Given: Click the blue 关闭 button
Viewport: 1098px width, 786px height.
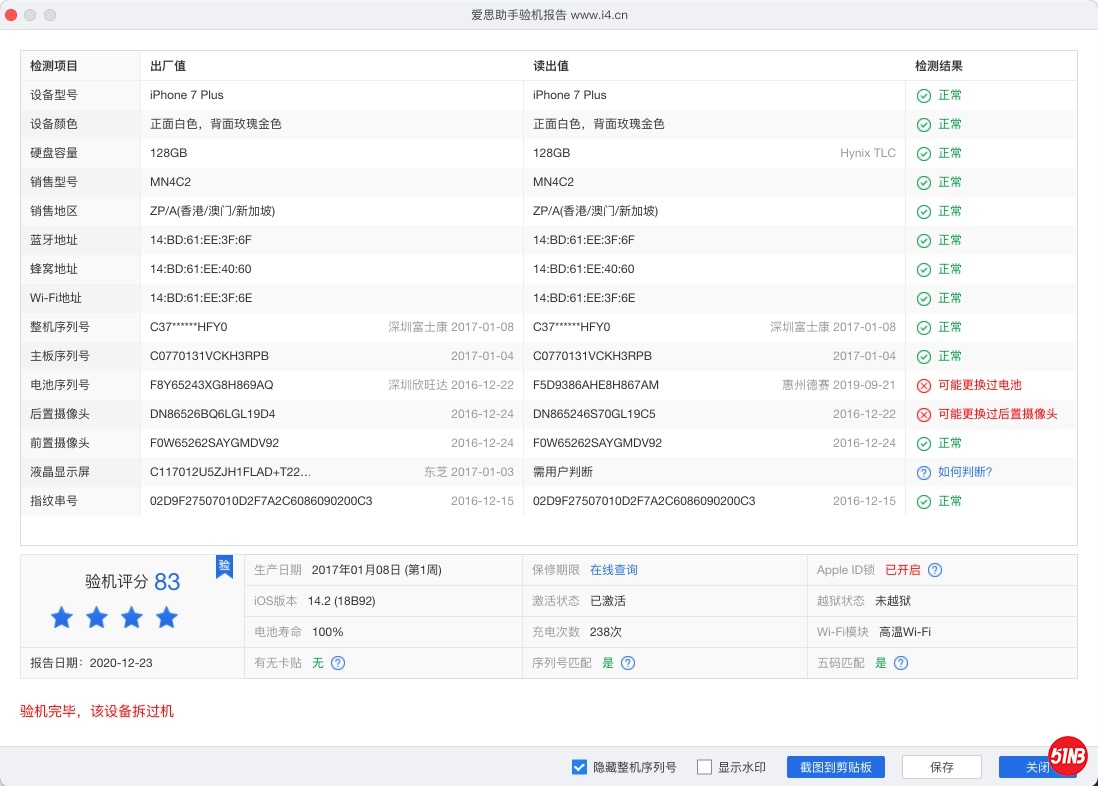Looking at the screenshot, I should 1037,767.
